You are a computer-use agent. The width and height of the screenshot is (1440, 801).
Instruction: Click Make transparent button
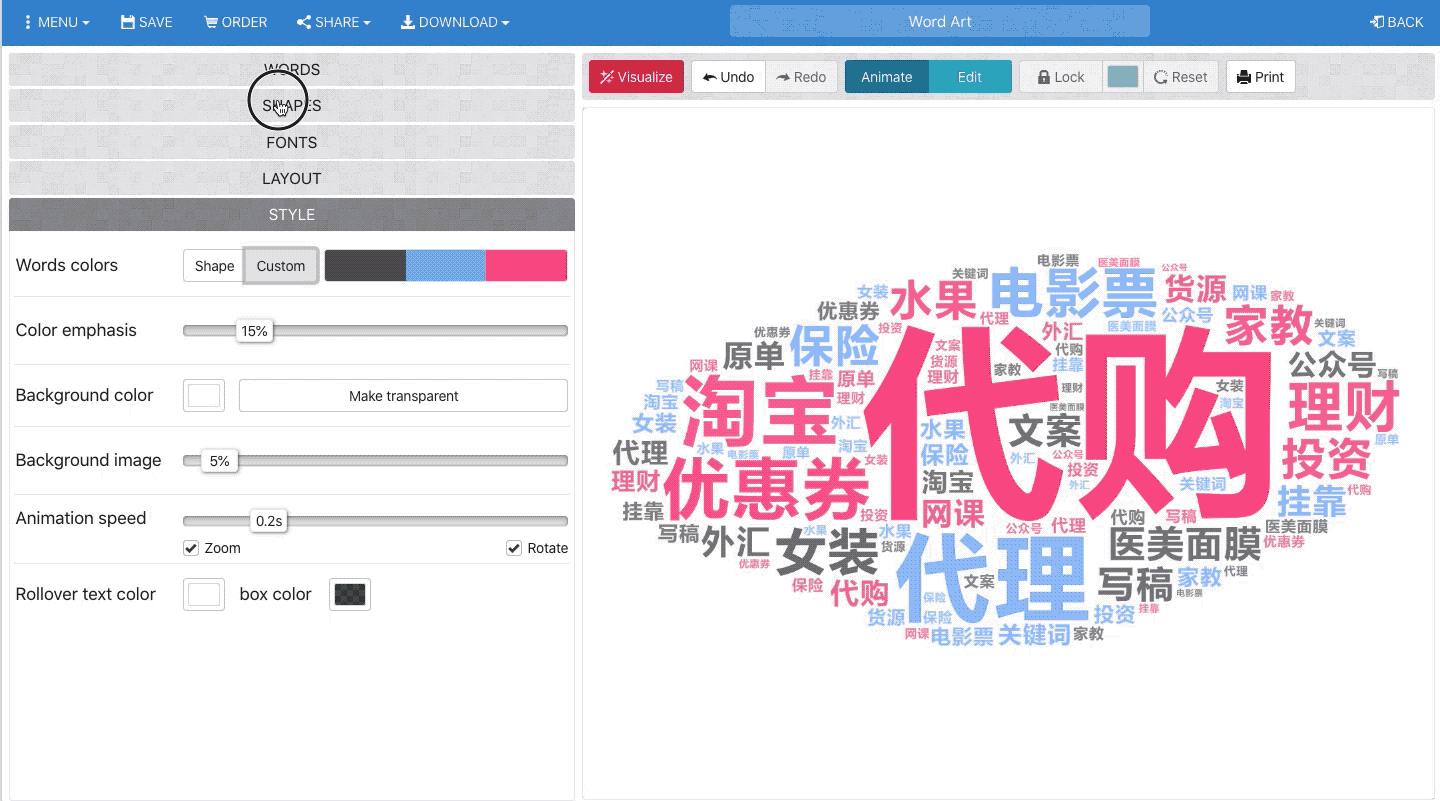(403, 396)
